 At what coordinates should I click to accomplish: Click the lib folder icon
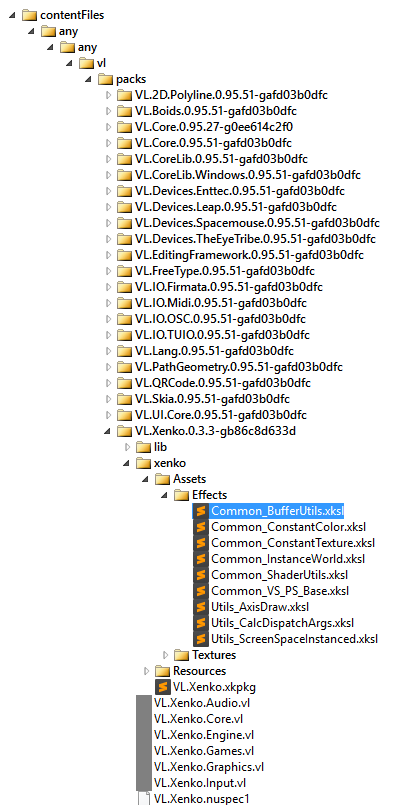[x=144, y=447]
